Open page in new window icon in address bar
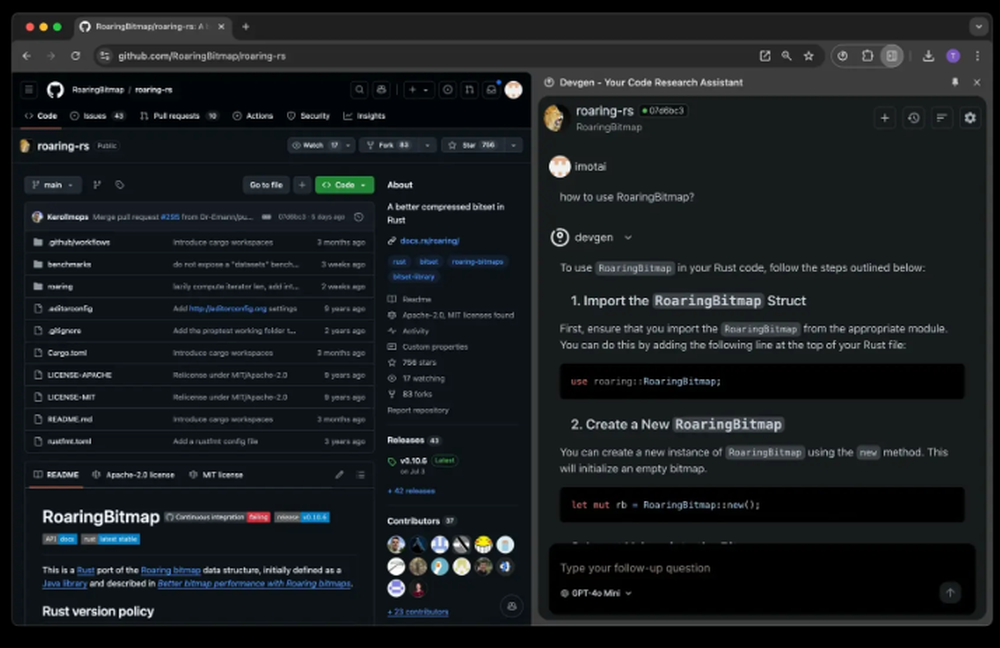This screenshot has width=1000, height=648. (x=765, y=56)
